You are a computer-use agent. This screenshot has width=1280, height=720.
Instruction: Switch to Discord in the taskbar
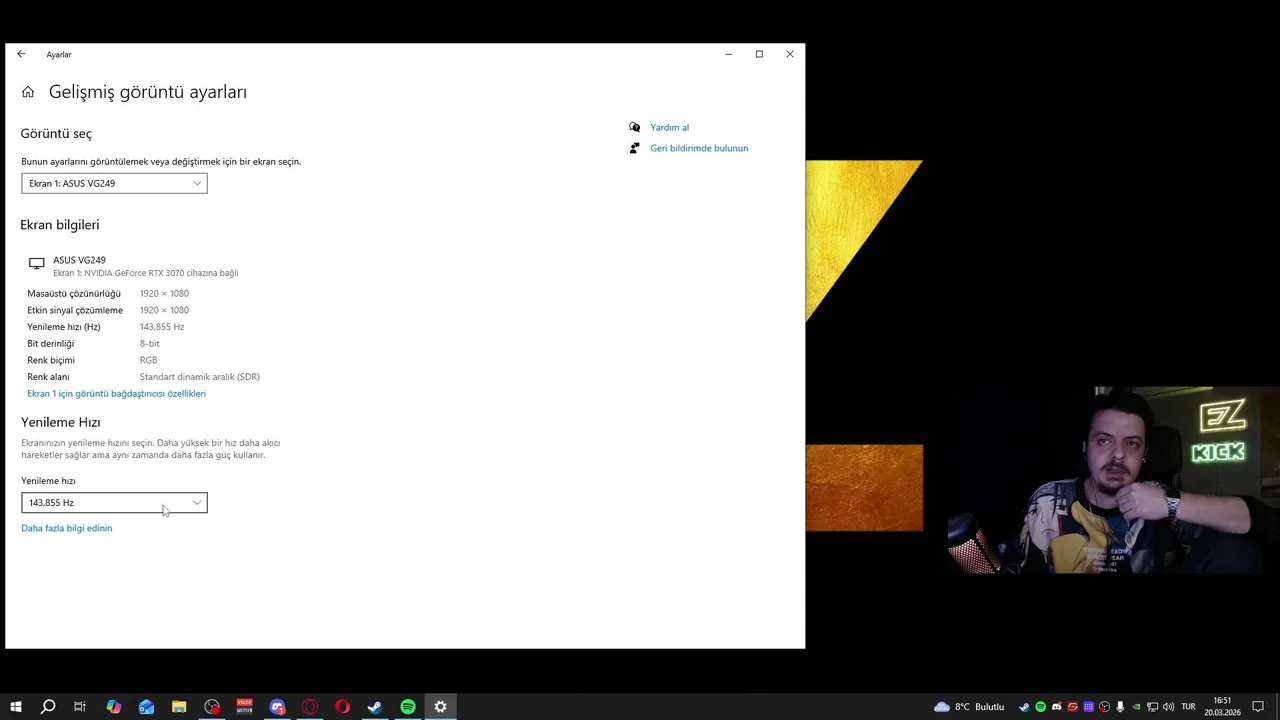click(x=277, y=707)
